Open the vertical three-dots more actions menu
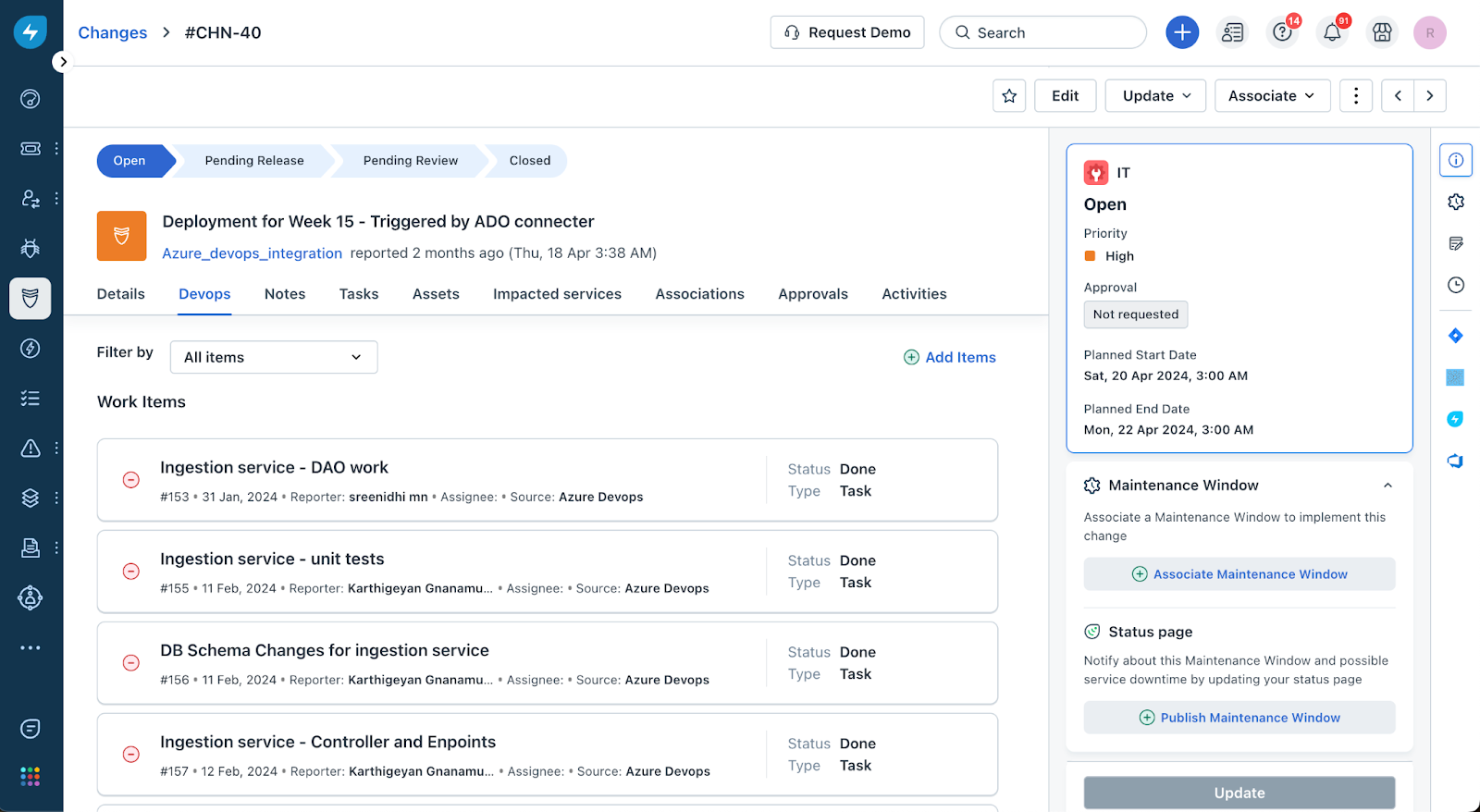Screen dimensions: 1480x812 point(1356,96)
